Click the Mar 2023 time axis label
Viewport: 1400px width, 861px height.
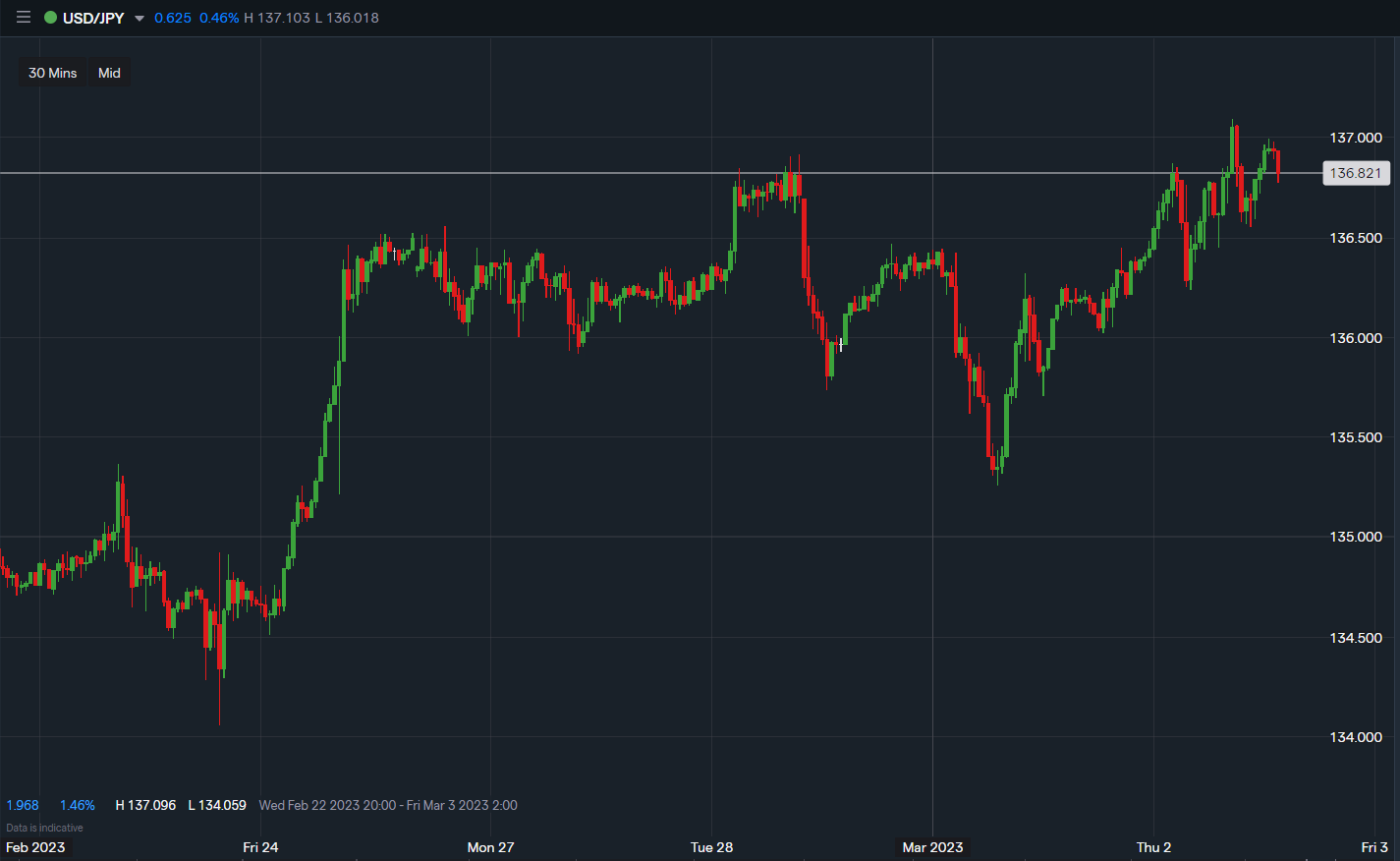(x=932, y=847)
